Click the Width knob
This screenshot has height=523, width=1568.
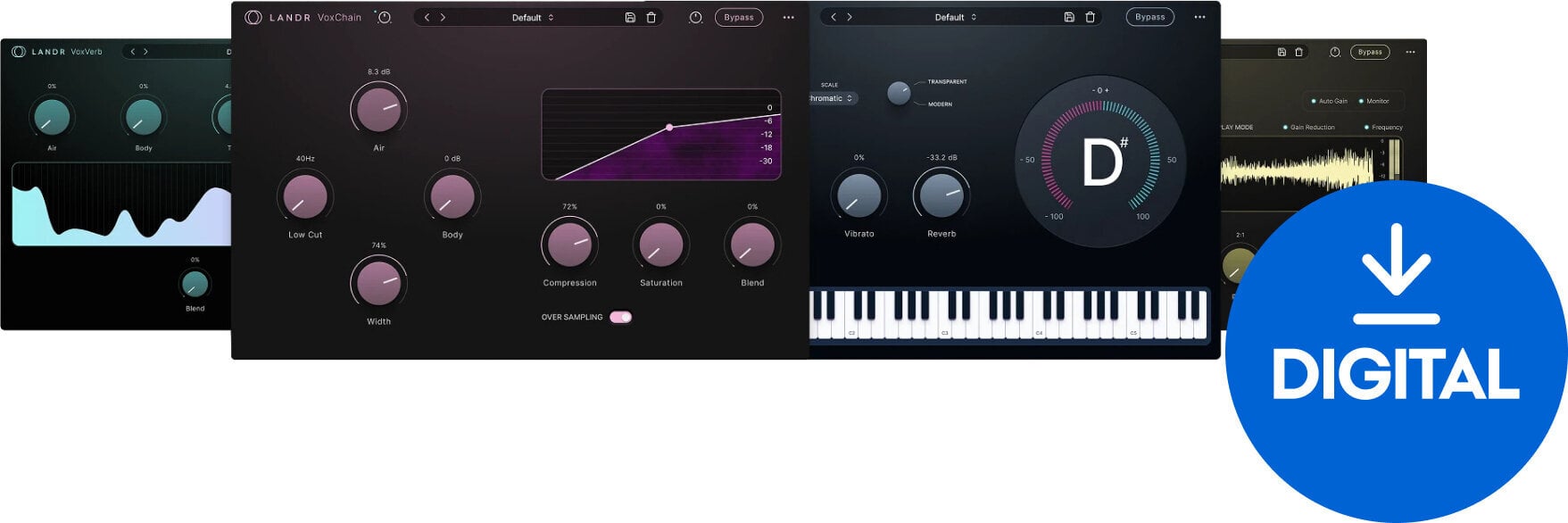point(378,282)
